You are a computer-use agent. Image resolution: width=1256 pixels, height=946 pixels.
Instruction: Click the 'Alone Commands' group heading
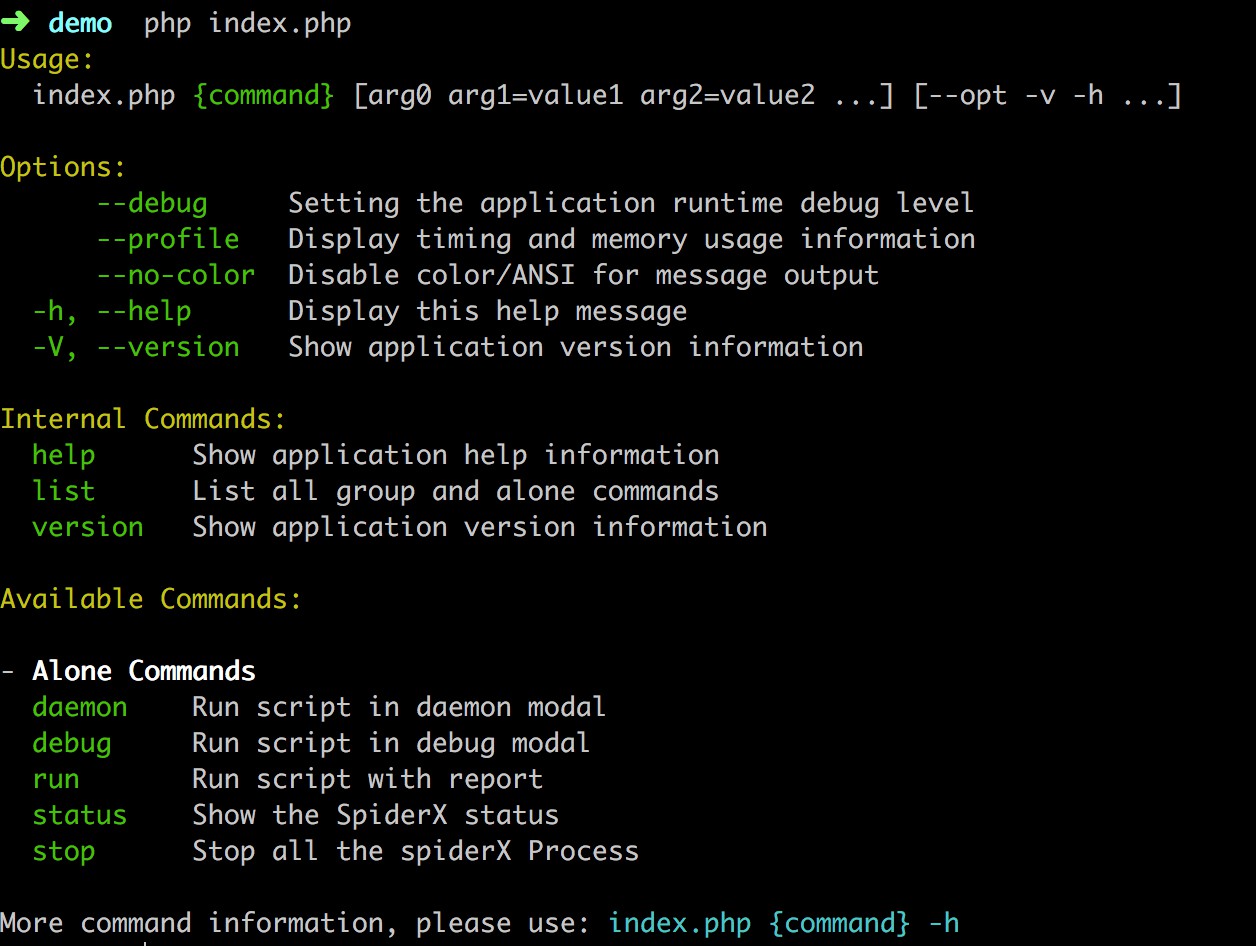point(144,671)
